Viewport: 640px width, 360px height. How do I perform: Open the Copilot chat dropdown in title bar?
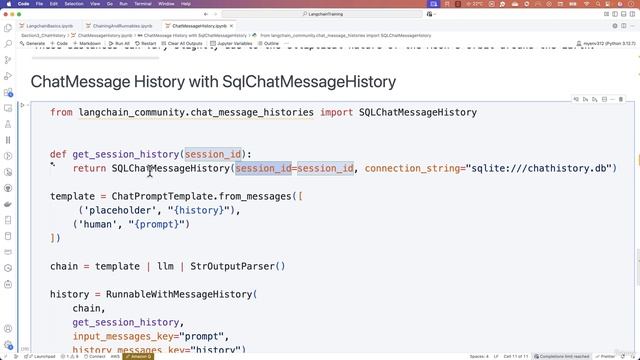[431, 14]
